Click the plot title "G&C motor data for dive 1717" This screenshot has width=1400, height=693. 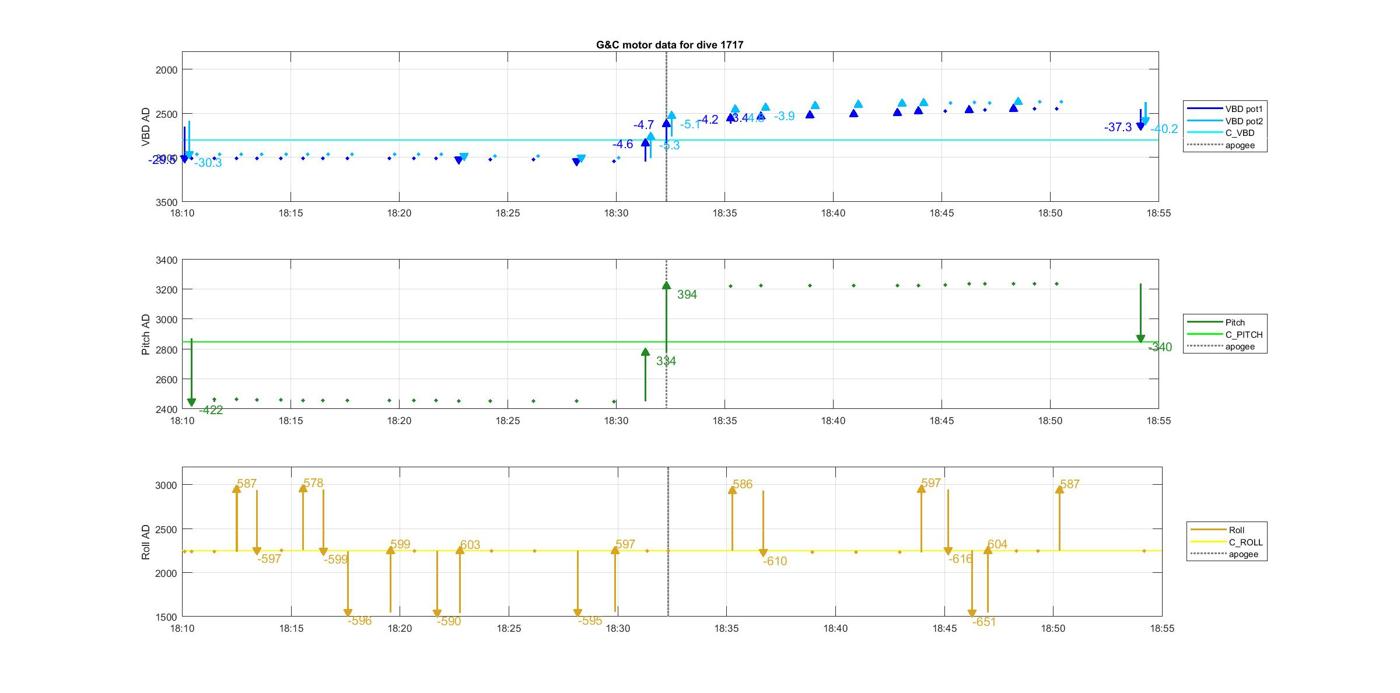(669, 45)
